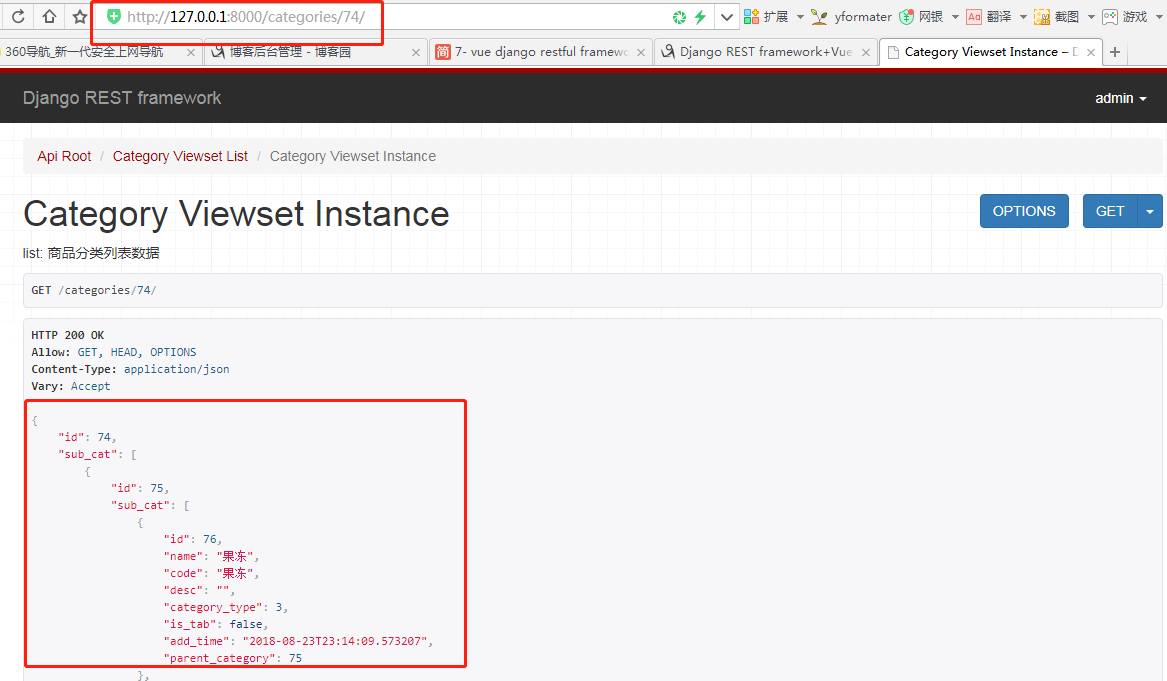Expand the address bar history dropdown
Screen dimensions: 1167x681
[726, 17]
